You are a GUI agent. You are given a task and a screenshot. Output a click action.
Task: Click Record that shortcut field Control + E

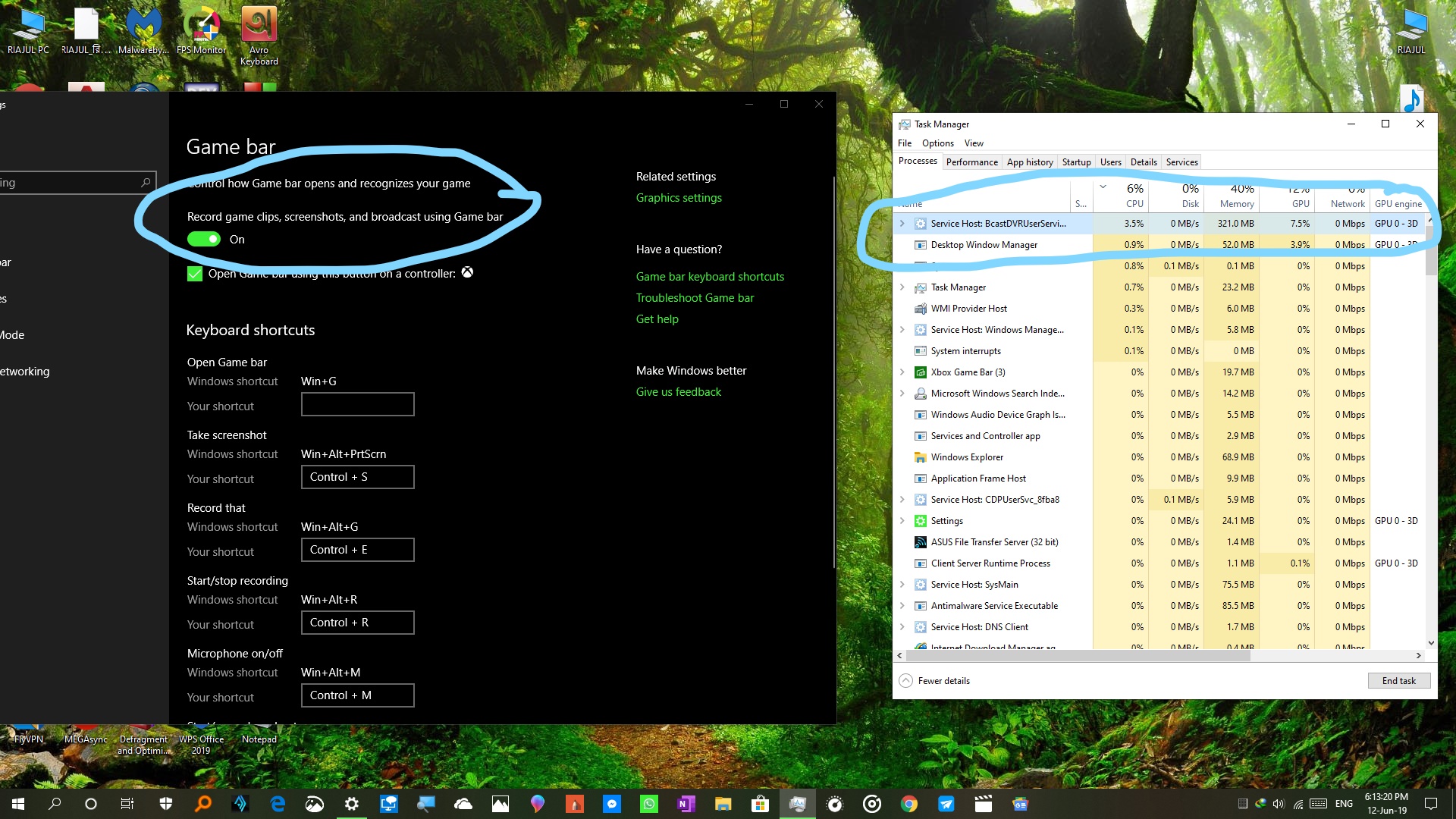[x=358, y=550]
